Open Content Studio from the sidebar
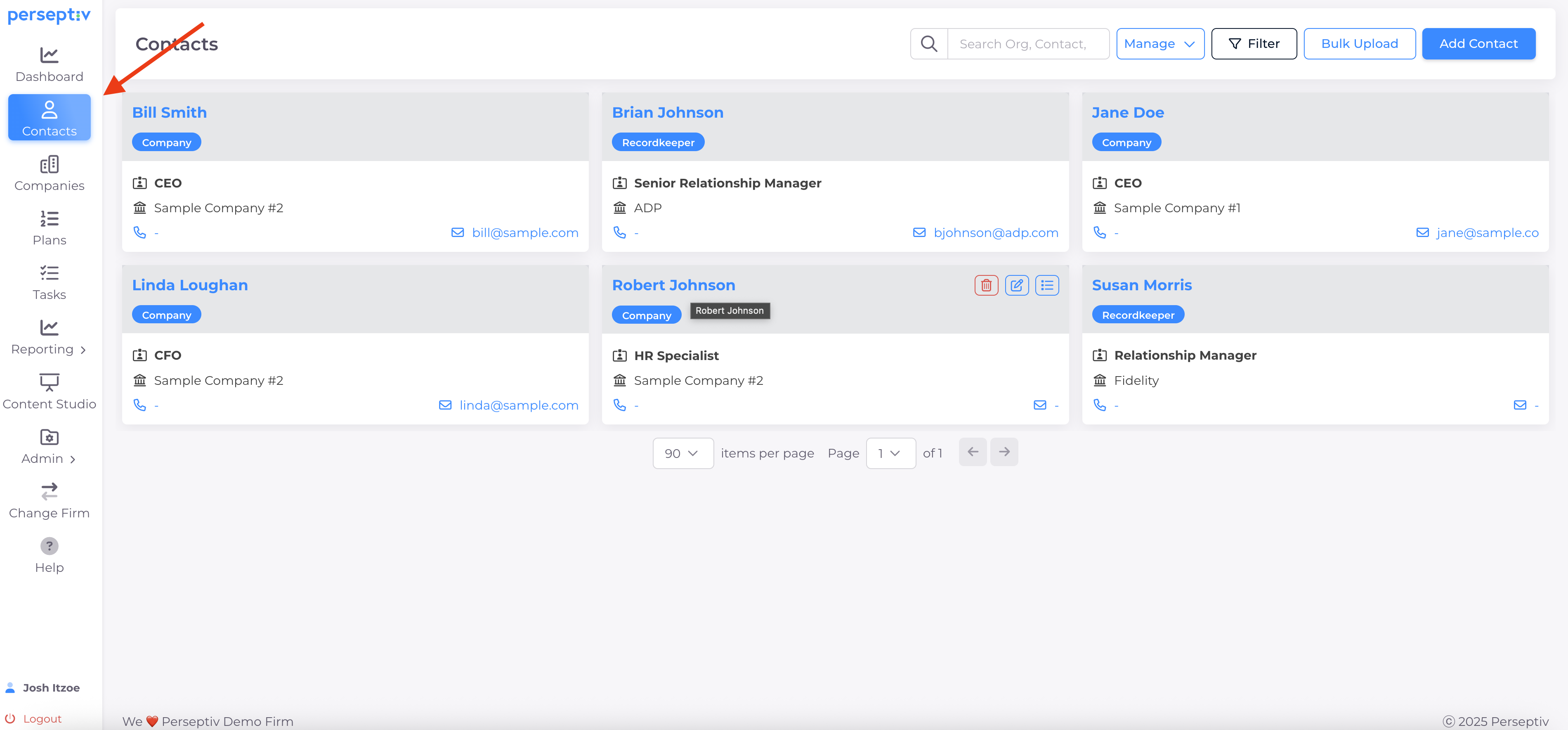The width and height of the screenshot is (1568, 730). (49, 391)
